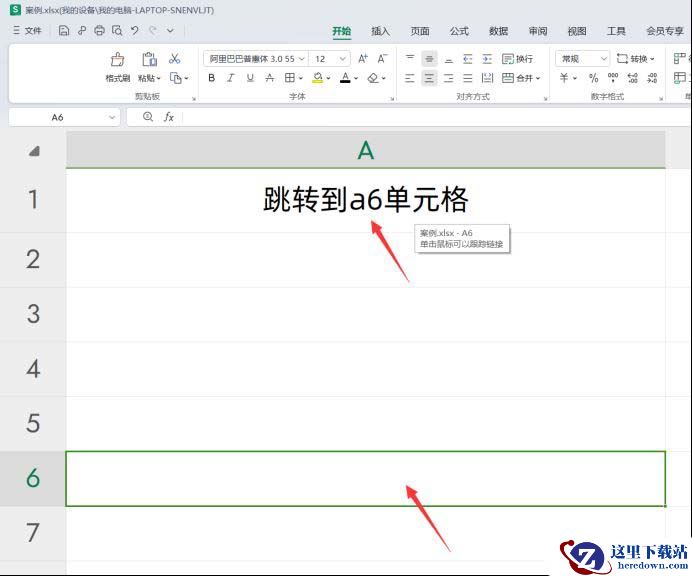
Task: Open the 公式 (Formulas) tab
Action: (x=459, y=31)
